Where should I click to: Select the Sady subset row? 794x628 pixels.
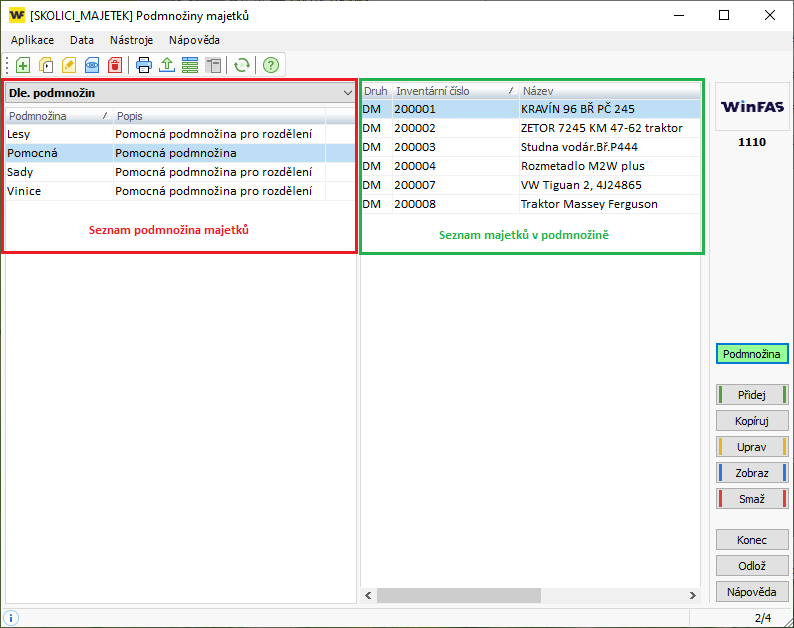180,172
